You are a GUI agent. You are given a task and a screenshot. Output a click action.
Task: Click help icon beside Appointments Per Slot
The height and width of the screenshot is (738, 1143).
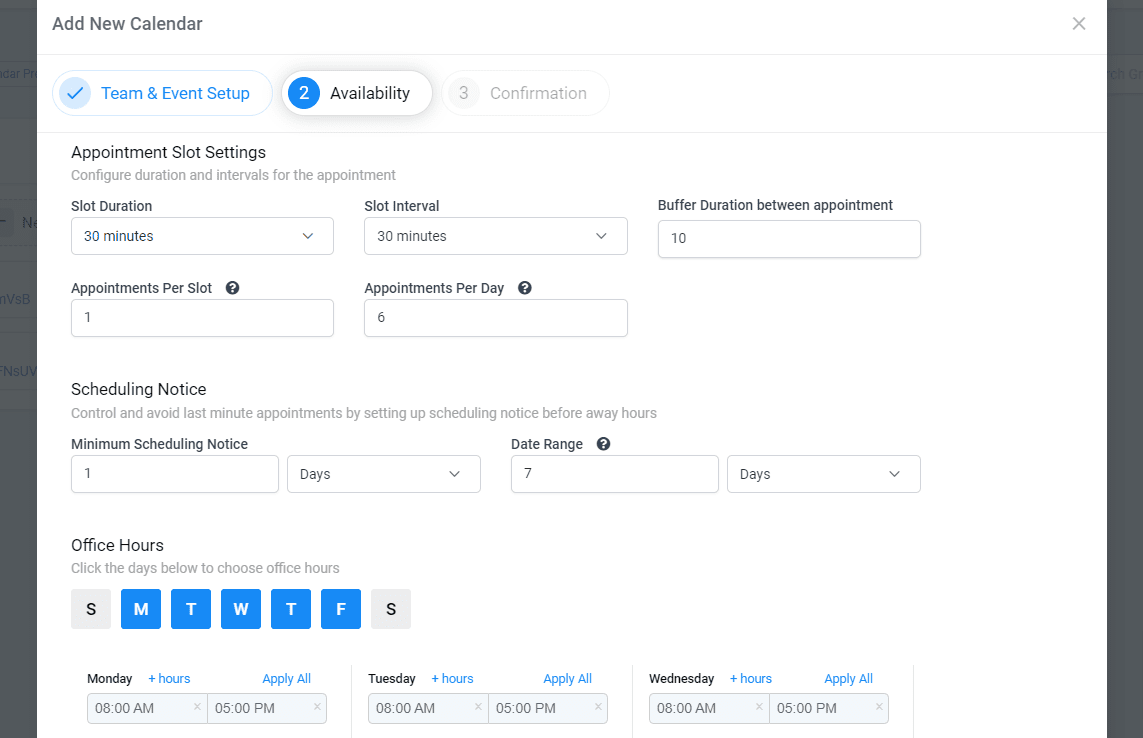coord(232,288)
